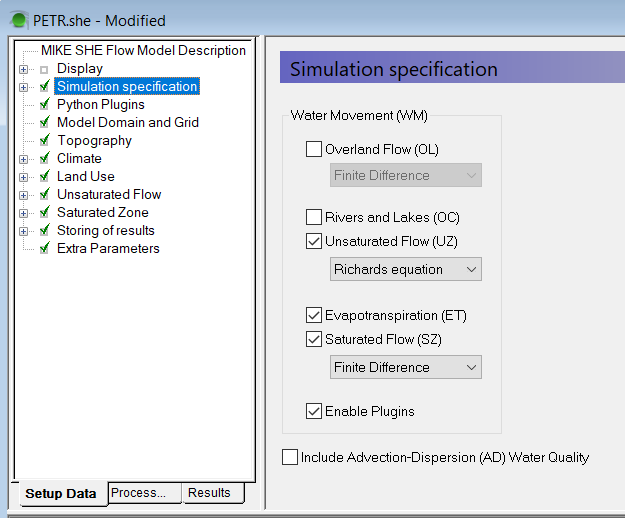This screenshot has width=625, height=518.
Task: Click the green checkmark icon beside Climate
Action: click(x=44, y=158)
